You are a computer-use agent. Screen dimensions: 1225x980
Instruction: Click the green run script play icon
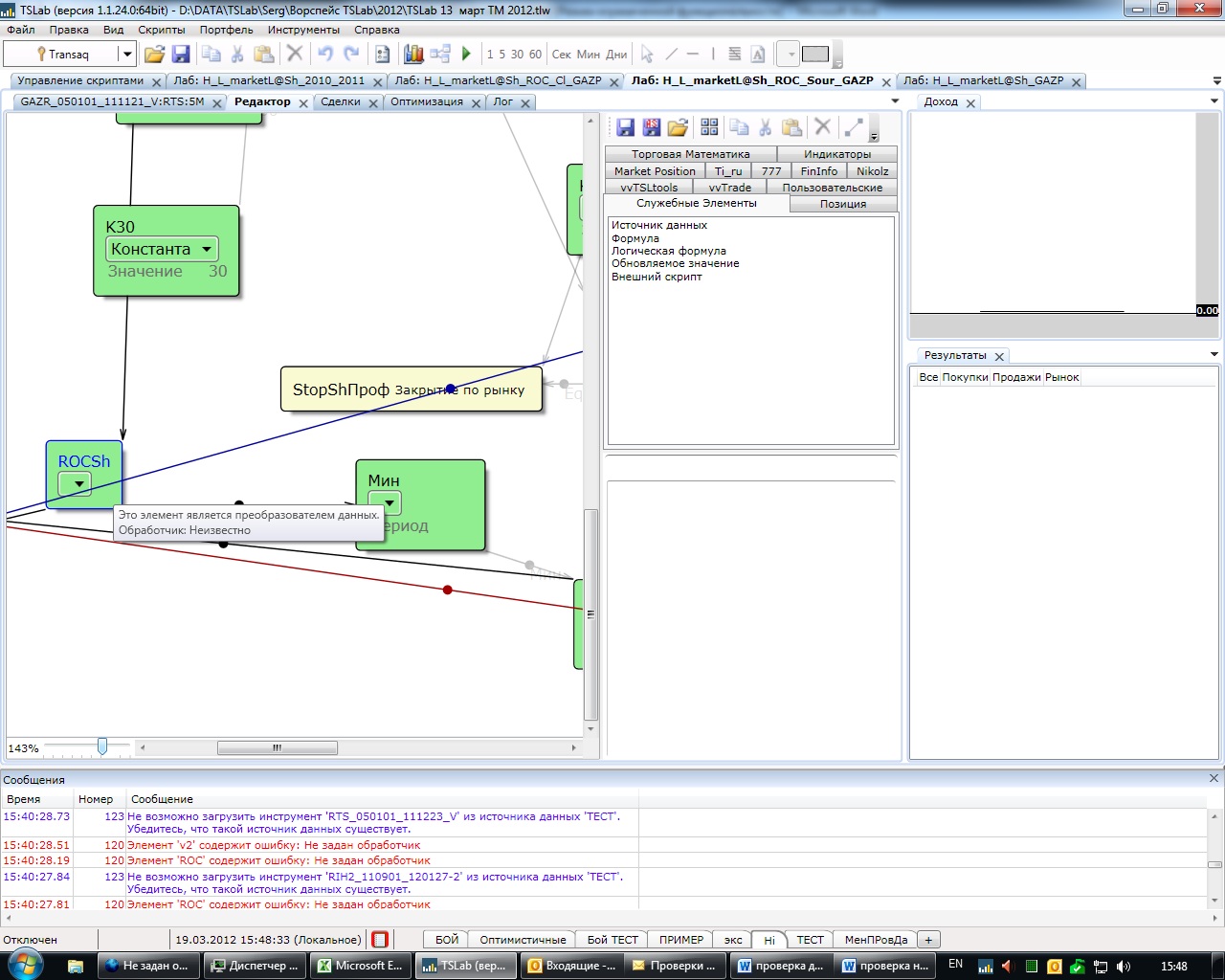466,55
